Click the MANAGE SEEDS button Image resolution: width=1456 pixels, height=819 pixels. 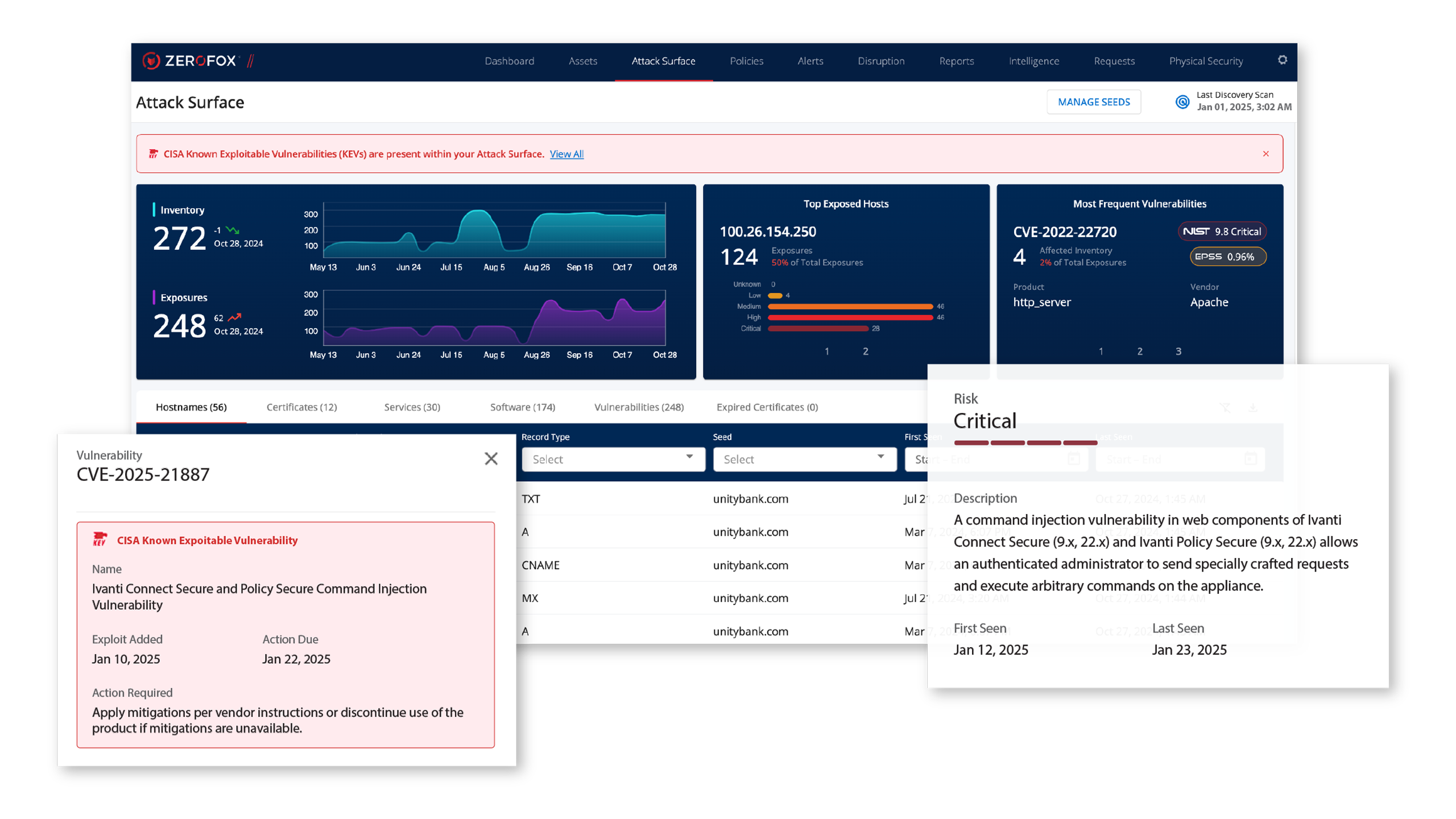pos(1093,102)
